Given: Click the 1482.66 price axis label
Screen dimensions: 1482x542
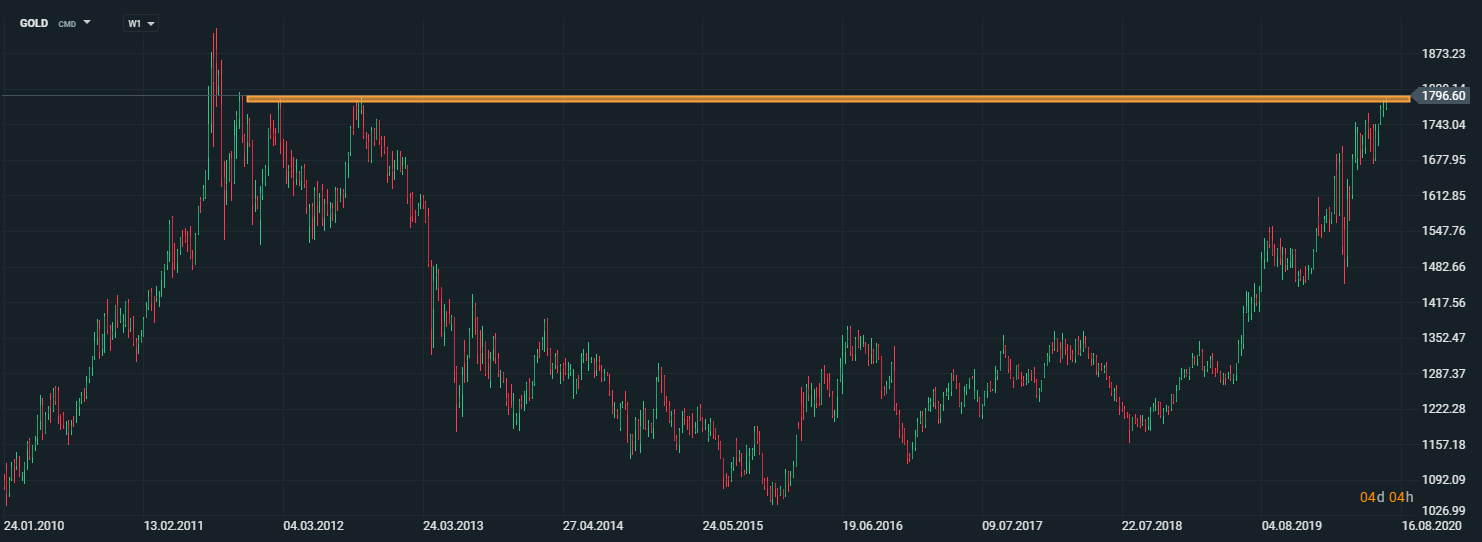Looking at the screenshot, I should (x=1444, y=267).
